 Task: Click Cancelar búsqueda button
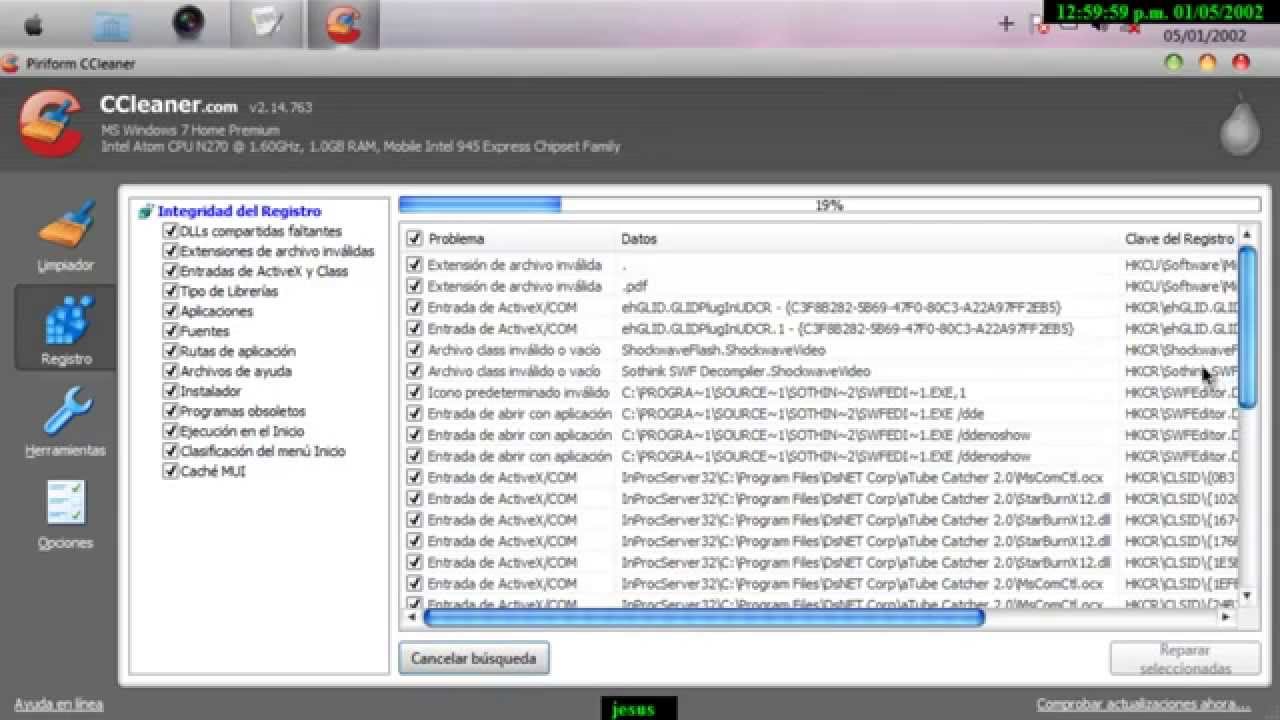point(474,658)
